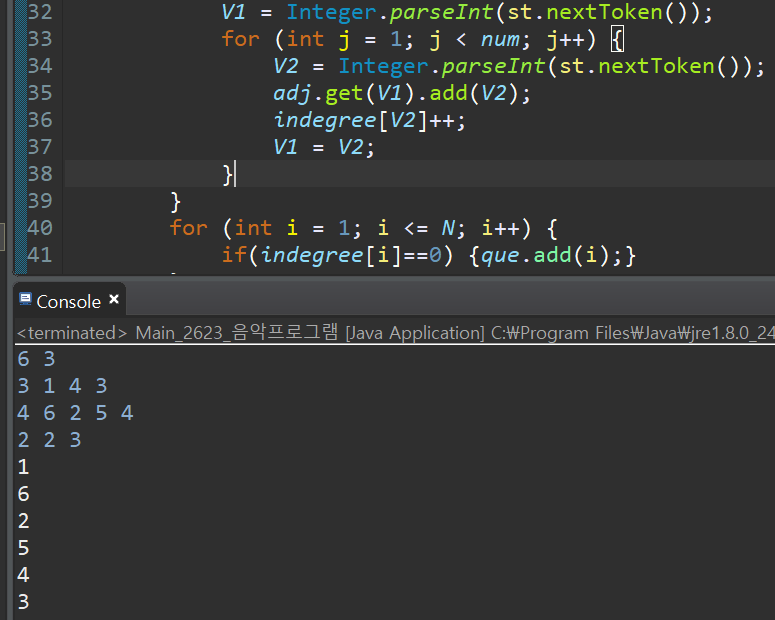Image resolution: width=775 pixels, height=620 pixels.
Task: Click 'adj.get(V1).add(V2);' on line 35
Action: 402,93
